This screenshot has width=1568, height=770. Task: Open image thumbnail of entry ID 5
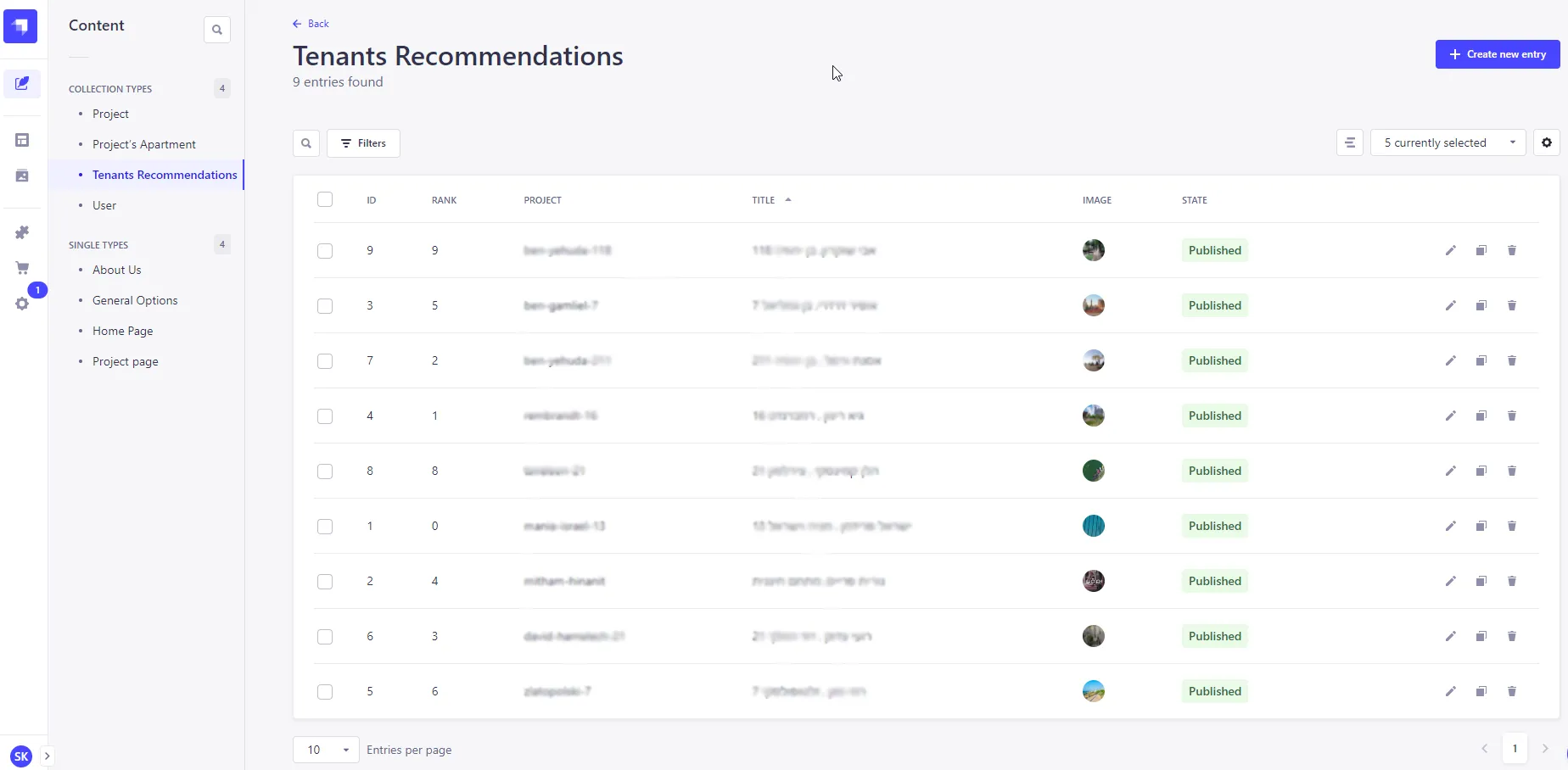point(1094,691)
